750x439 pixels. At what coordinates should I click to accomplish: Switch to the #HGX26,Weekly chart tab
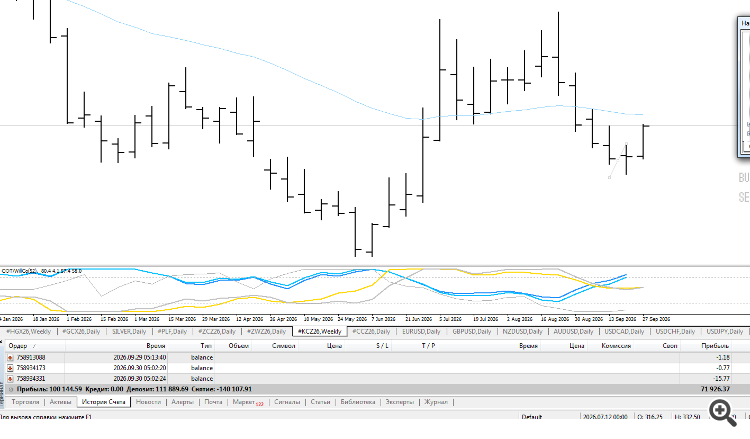pyautogui.click(x=28, y=331)
